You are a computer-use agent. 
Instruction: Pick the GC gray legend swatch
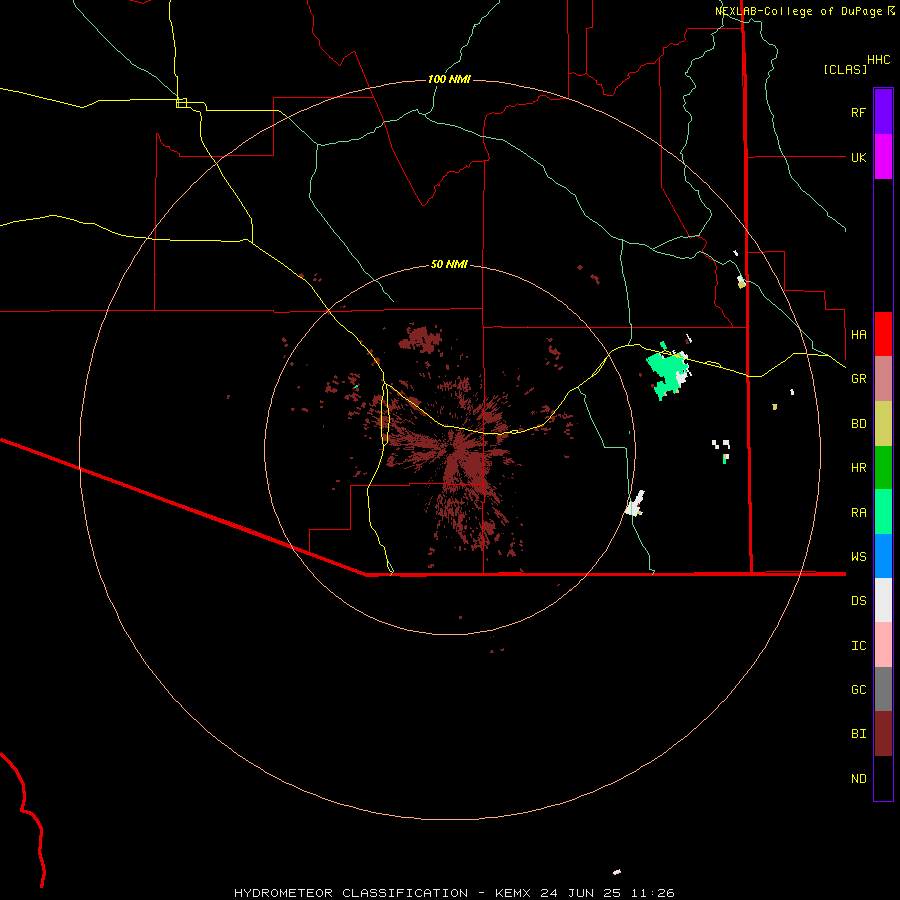[883, 689]
